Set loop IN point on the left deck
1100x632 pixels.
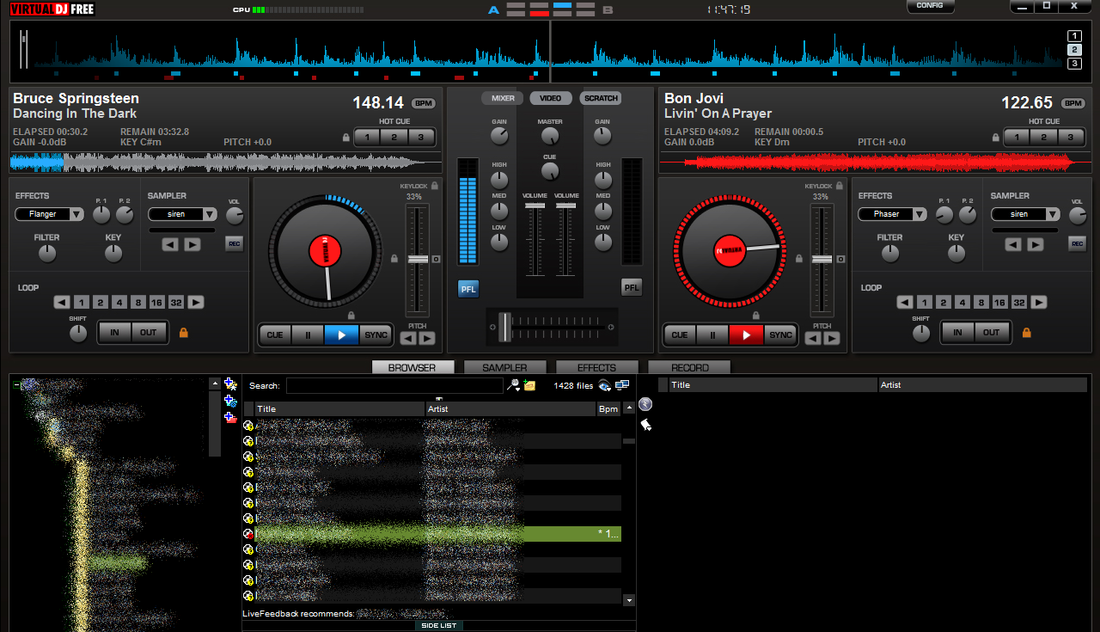(114, 332)
